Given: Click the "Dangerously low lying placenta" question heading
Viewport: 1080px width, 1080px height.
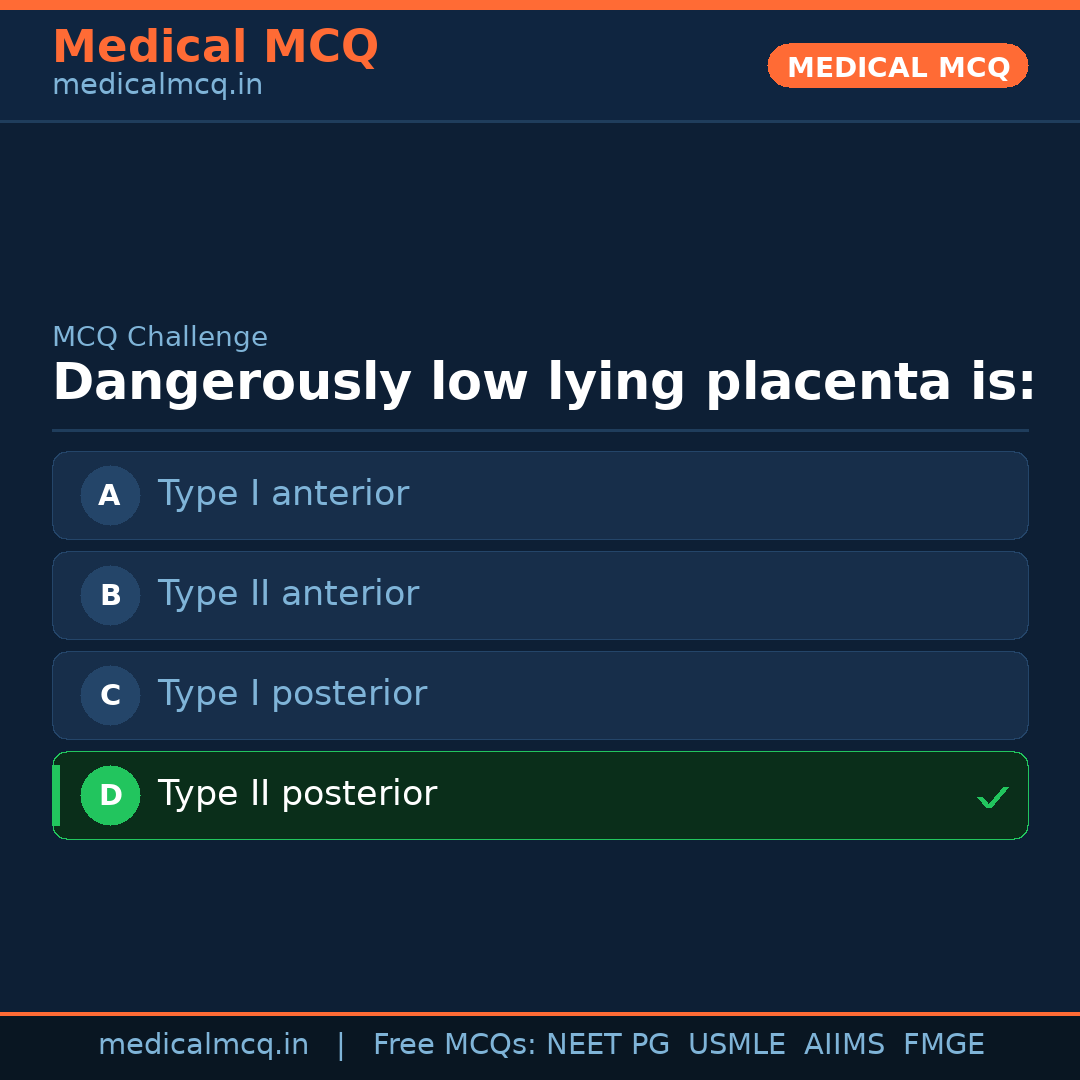Looking at the screenshot, I should click(x=544, y=383).
